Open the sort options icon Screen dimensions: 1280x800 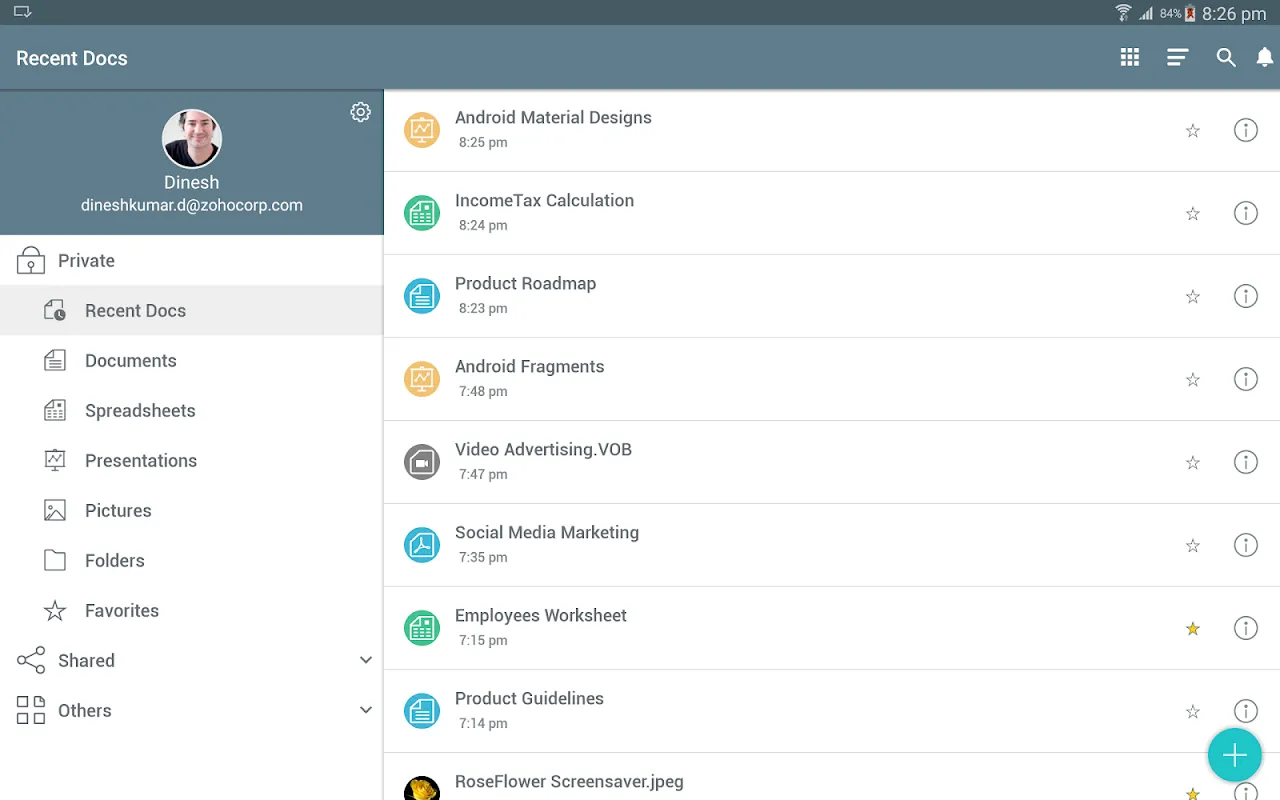tap(1177, 58)
